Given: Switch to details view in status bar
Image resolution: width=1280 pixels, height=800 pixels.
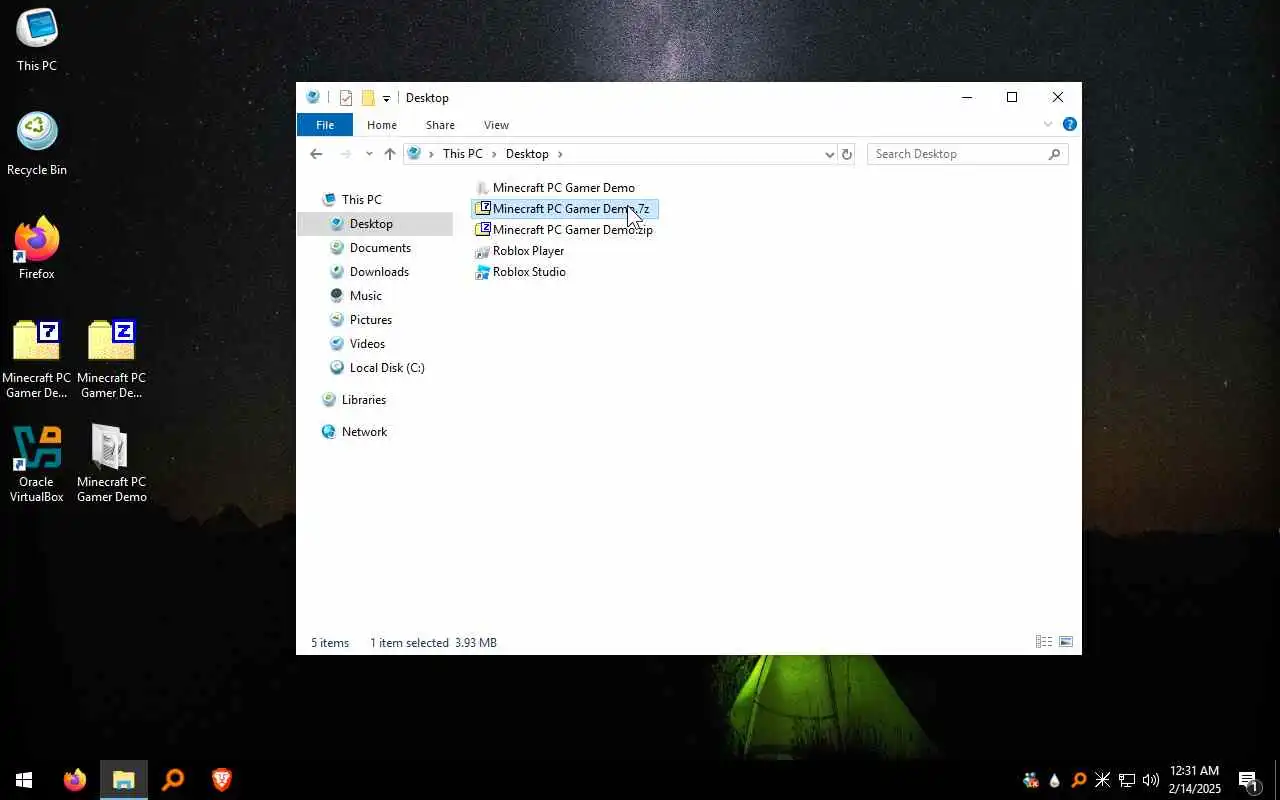Looking at the screenshot, I should click(1043, 642).
